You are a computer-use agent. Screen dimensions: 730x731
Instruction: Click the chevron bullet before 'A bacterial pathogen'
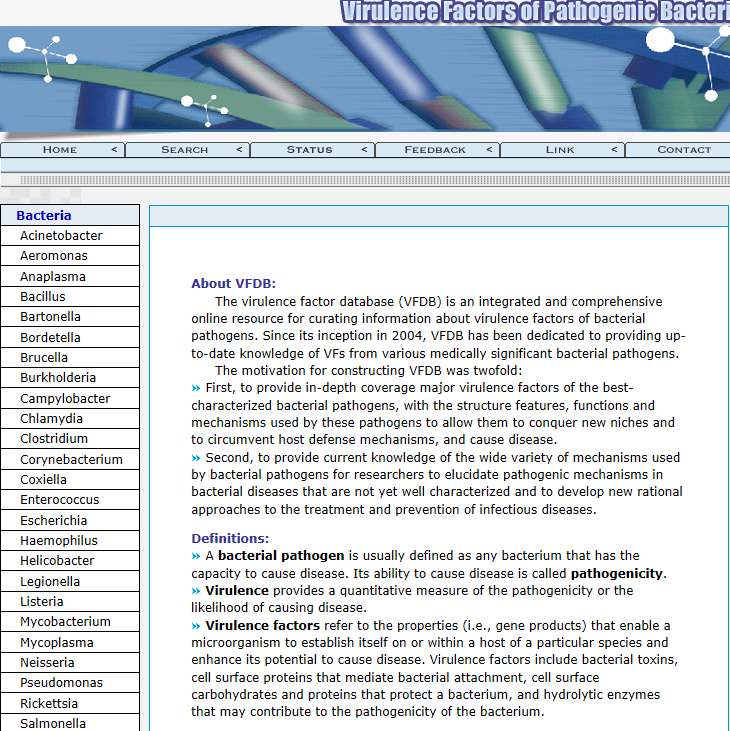tap(196, 556)
